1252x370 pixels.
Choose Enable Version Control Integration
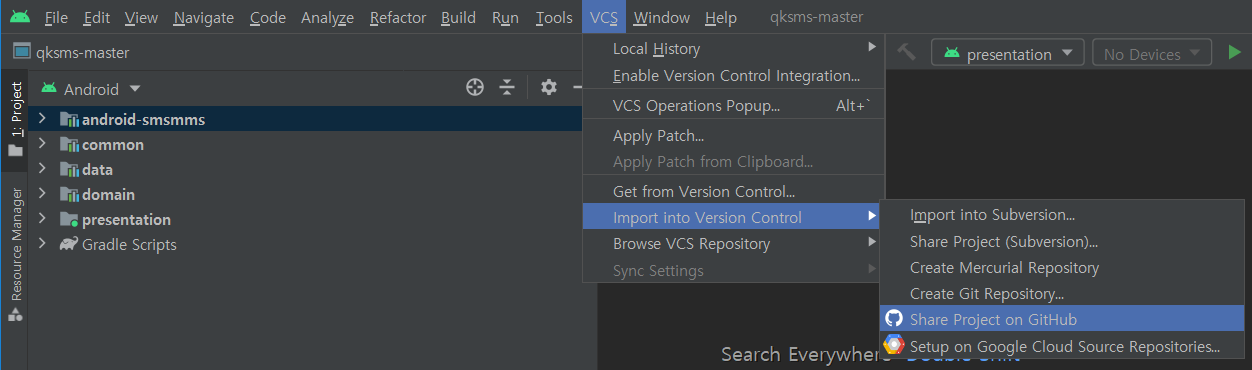pos(733,76)
